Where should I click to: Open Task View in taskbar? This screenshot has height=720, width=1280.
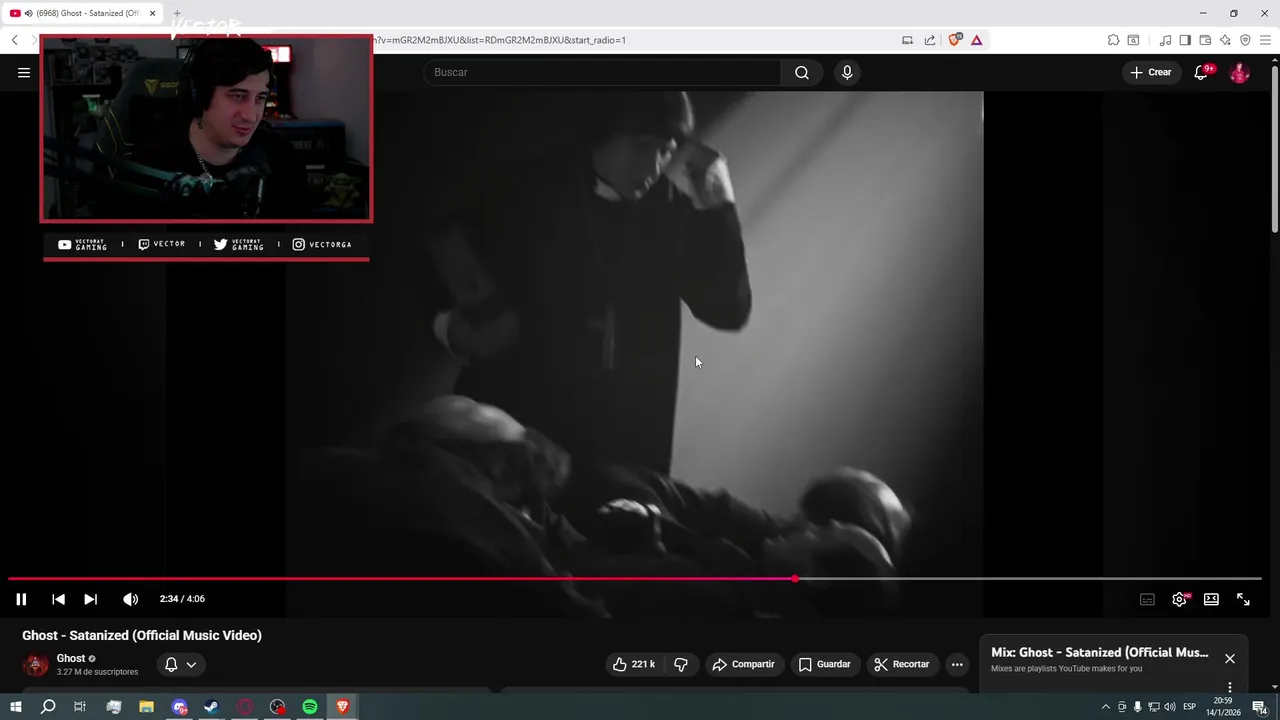(x=80, y=707)
